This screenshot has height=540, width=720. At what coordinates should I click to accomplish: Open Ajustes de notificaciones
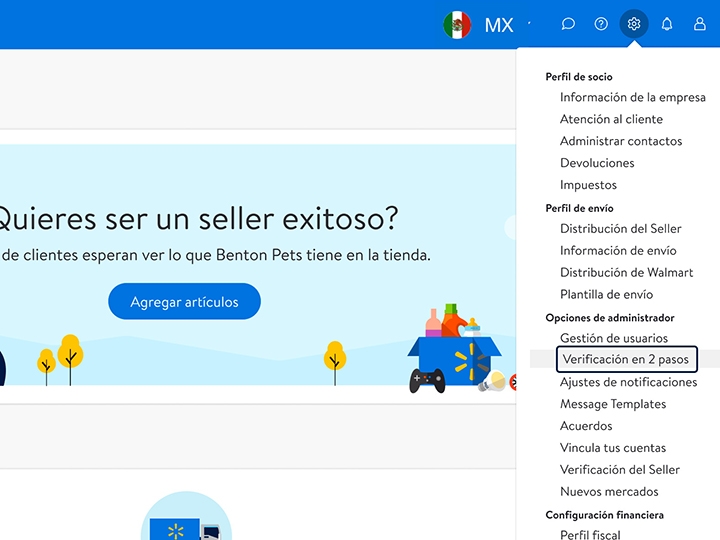pyautogui.click(x=628, y=382)
